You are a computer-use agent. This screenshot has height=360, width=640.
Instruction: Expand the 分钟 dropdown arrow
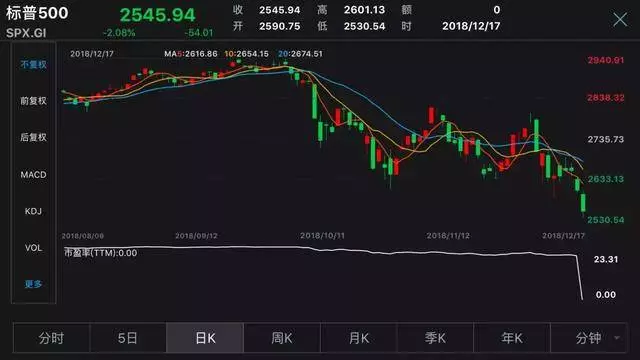point(617,338)
